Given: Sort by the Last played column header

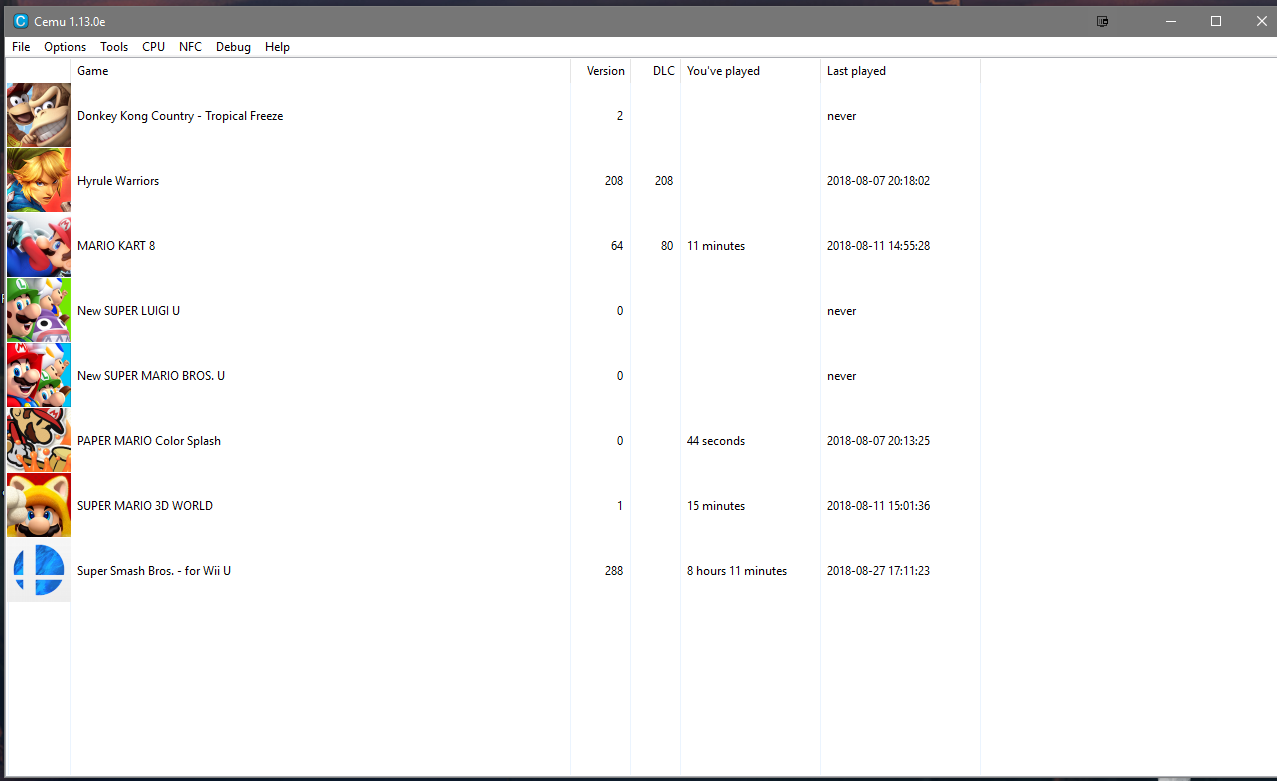Looking at the screenshot, I should click(x=900, y=71).
